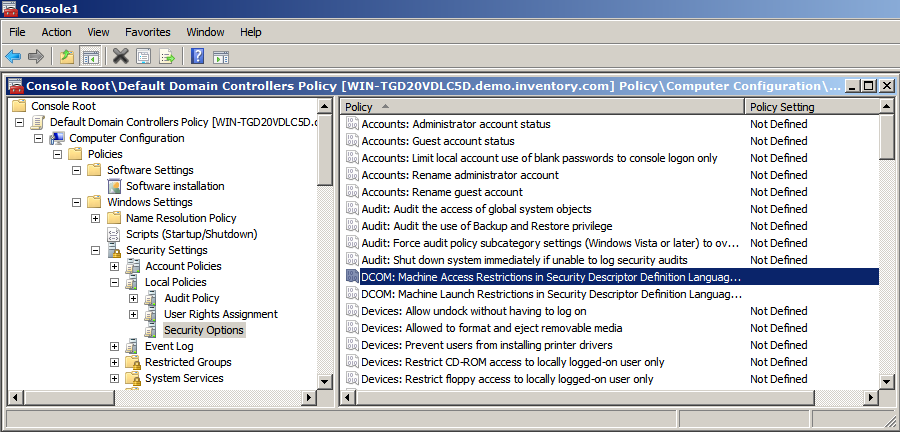Toggle the Show/Hide Console Tree icon

(90, 56)
